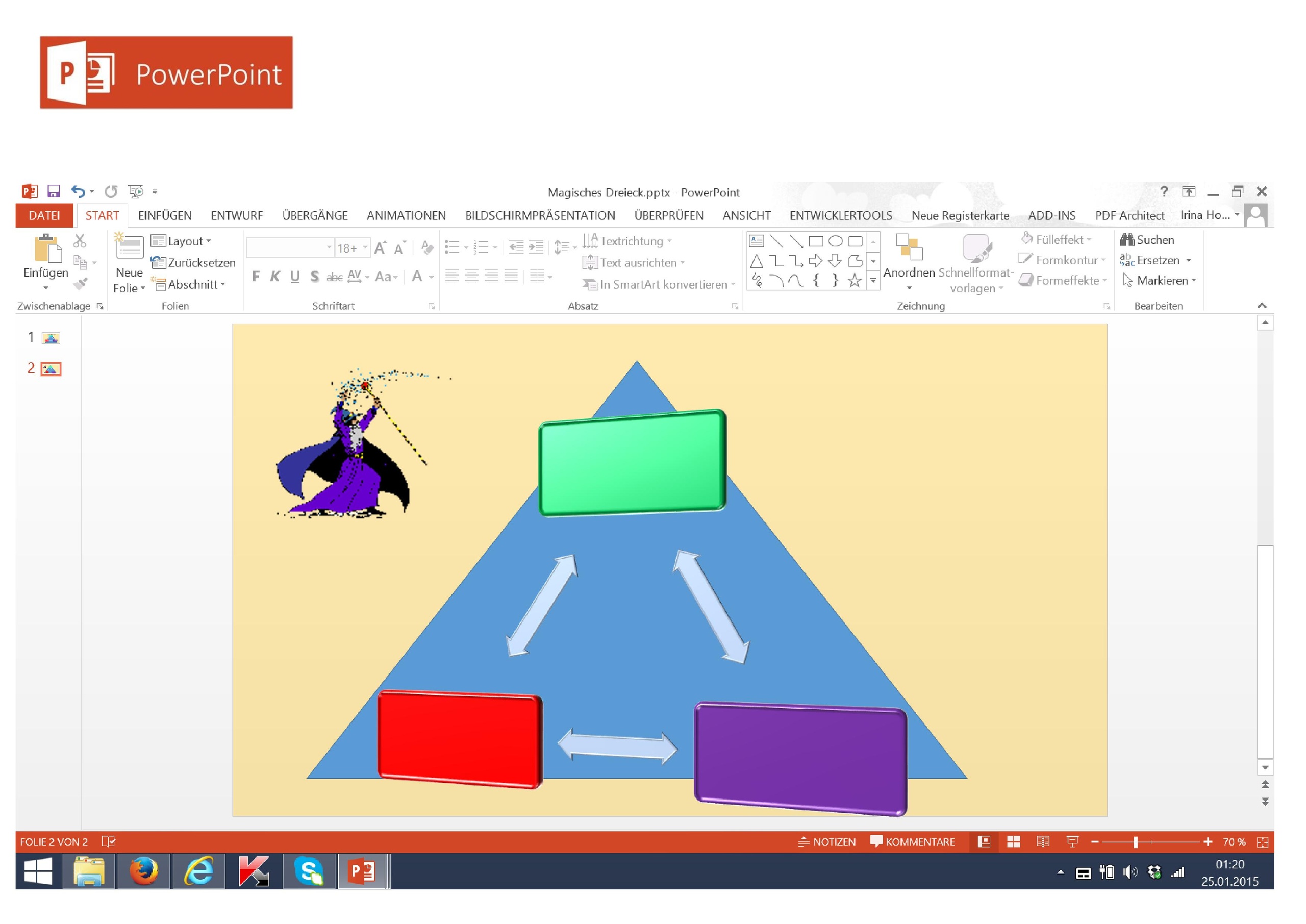Open Skype from the taskbar

click(x=308, y=871)
